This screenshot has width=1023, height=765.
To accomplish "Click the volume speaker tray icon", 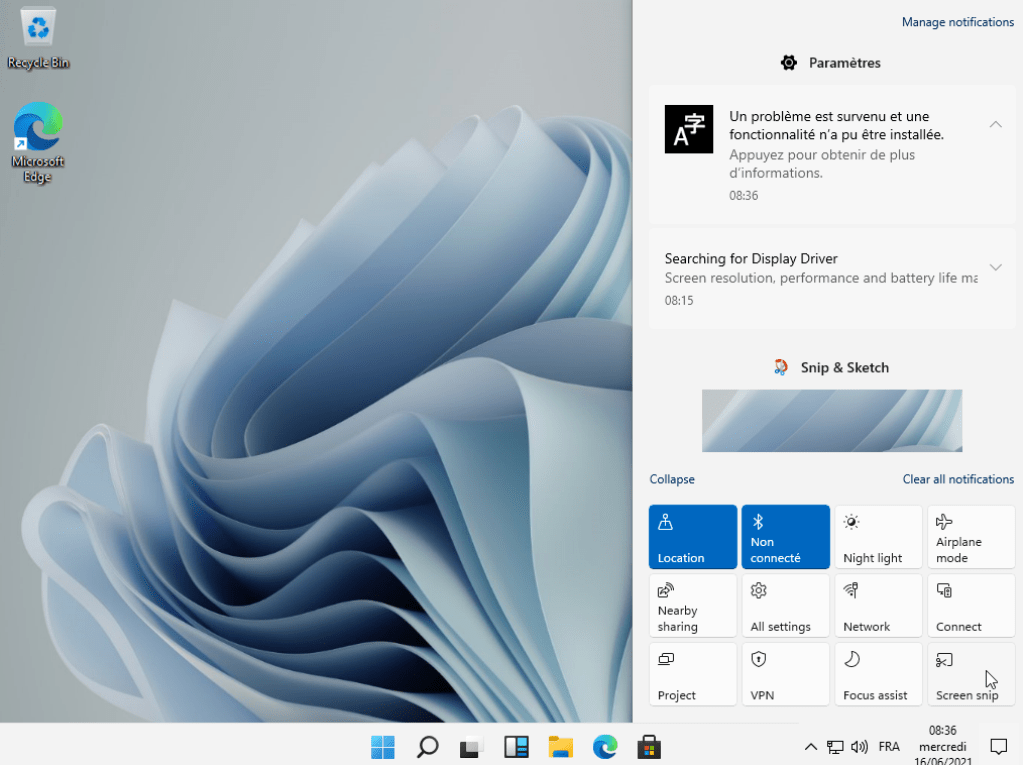I will [859, 747].
